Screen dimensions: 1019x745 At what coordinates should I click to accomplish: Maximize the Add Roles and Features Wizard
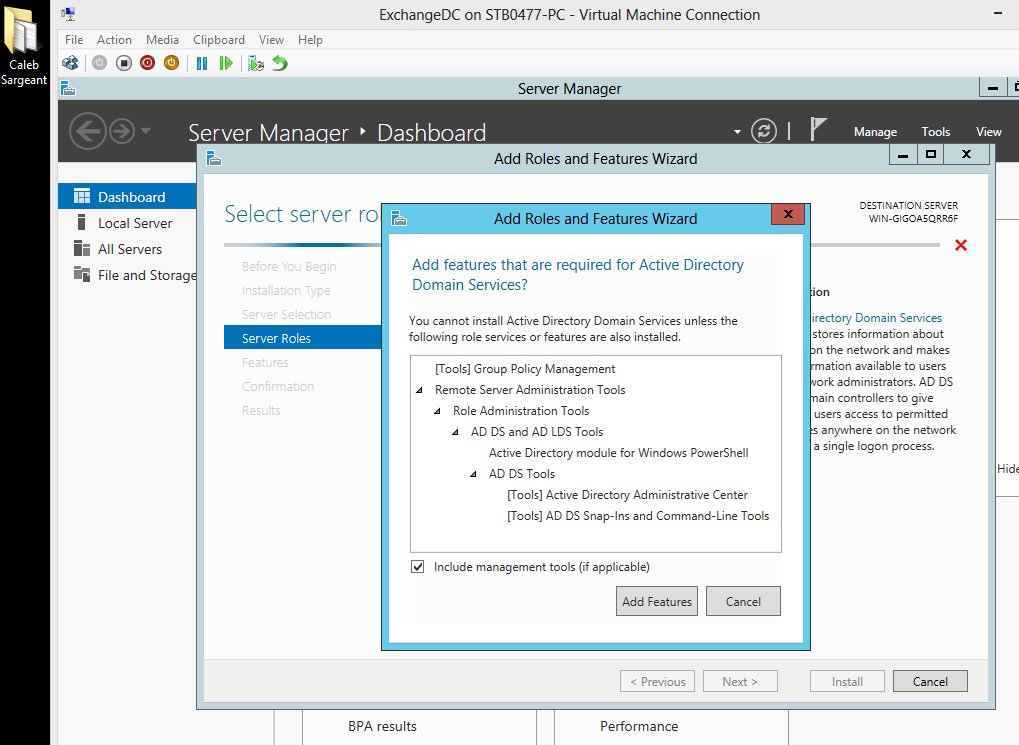click(931, 154)
